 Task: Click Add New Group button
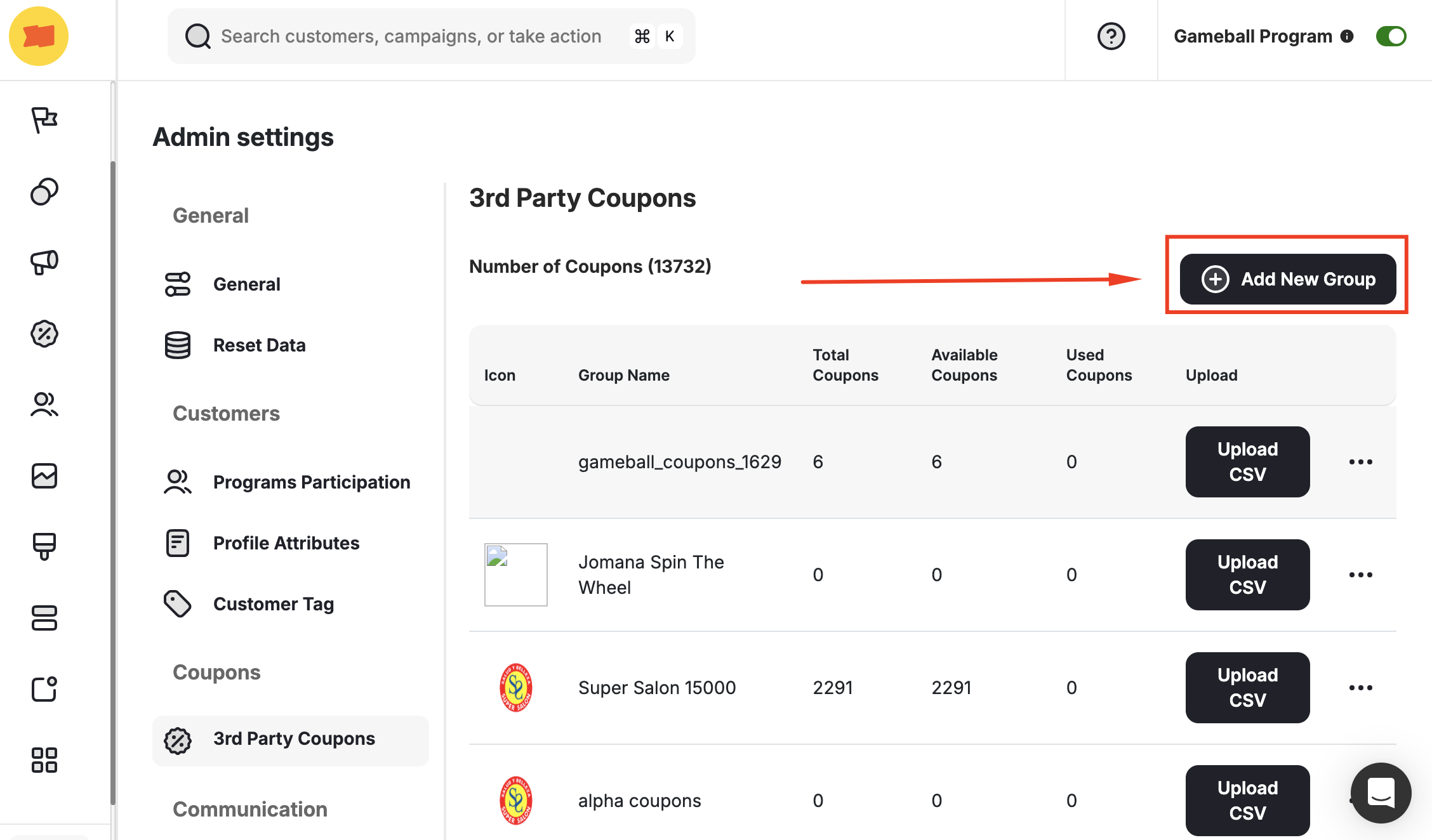(1287, 279)
